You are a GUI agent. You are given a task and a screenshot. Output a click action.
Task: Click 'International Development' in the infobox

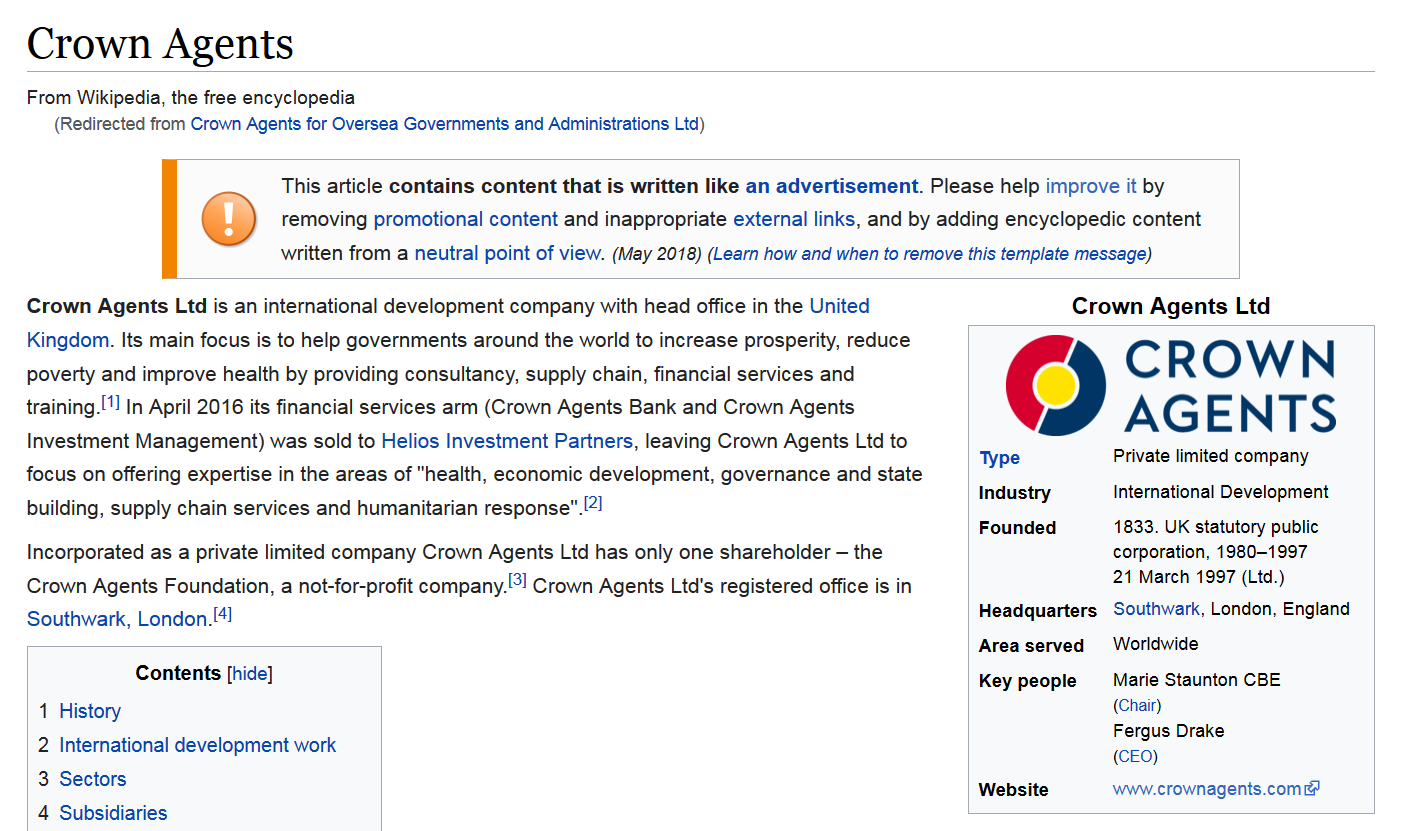pyautogui.click(x=1221, y=492)
